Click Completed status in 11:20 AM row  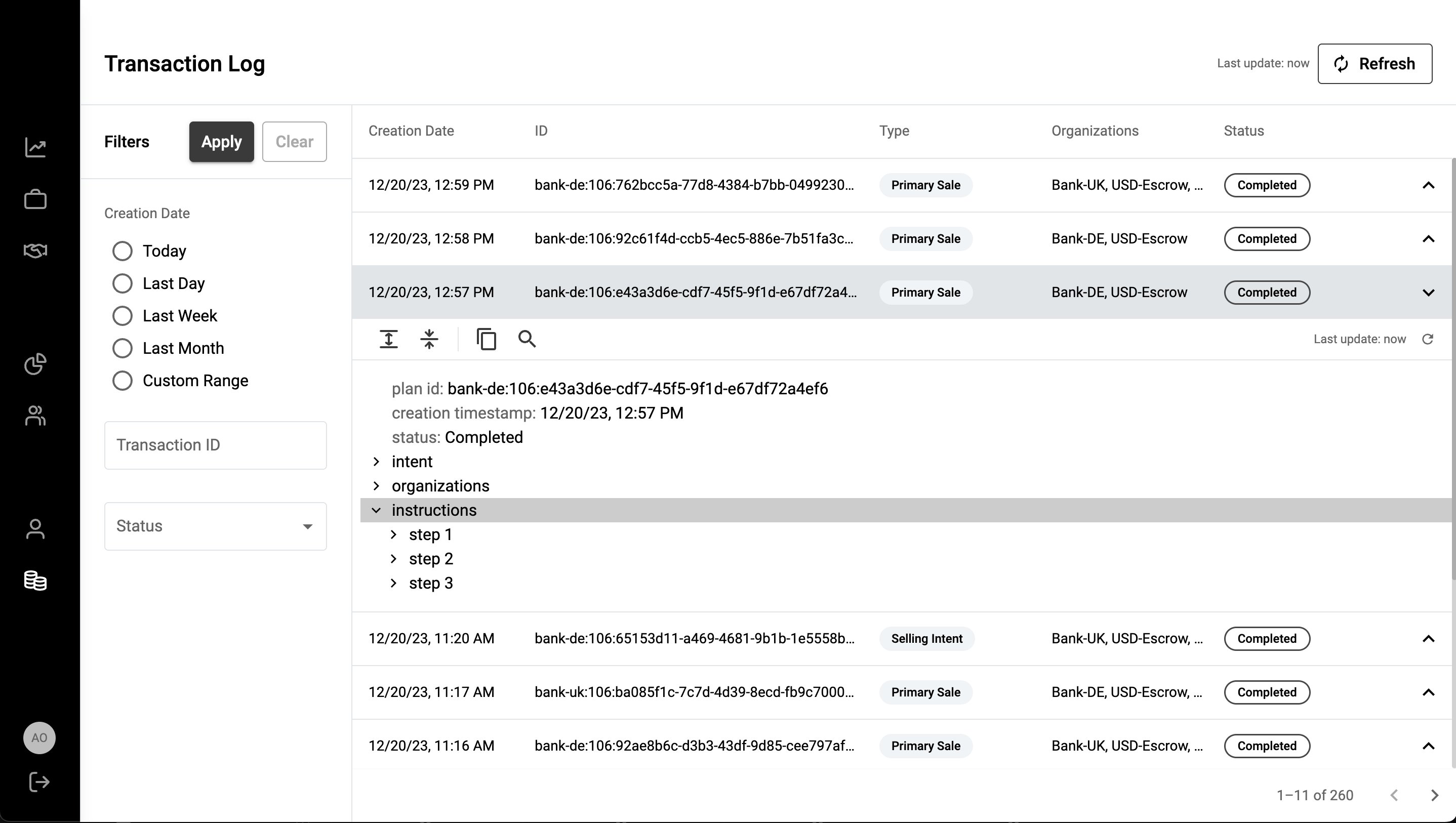[x=1267, y=639]
